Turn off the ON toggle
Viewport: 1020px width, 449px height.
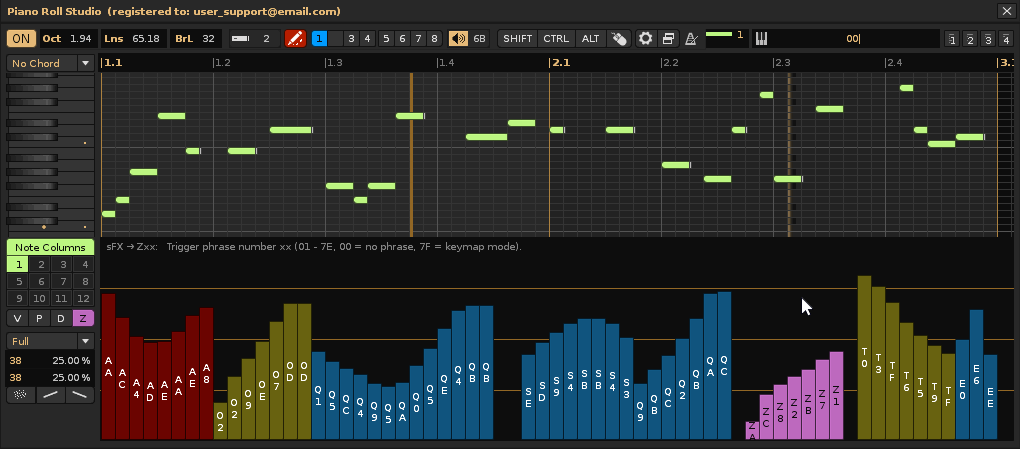click(20, 39)
